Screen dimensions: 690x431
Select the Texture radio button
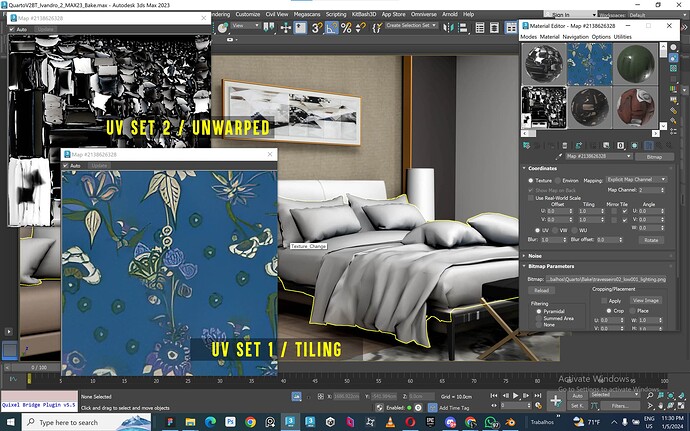coord(531,181)
